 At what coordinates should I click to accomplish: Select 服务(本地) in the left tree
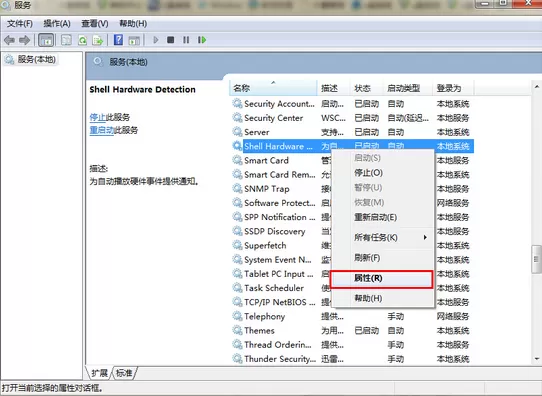click(x=37, y=59)
